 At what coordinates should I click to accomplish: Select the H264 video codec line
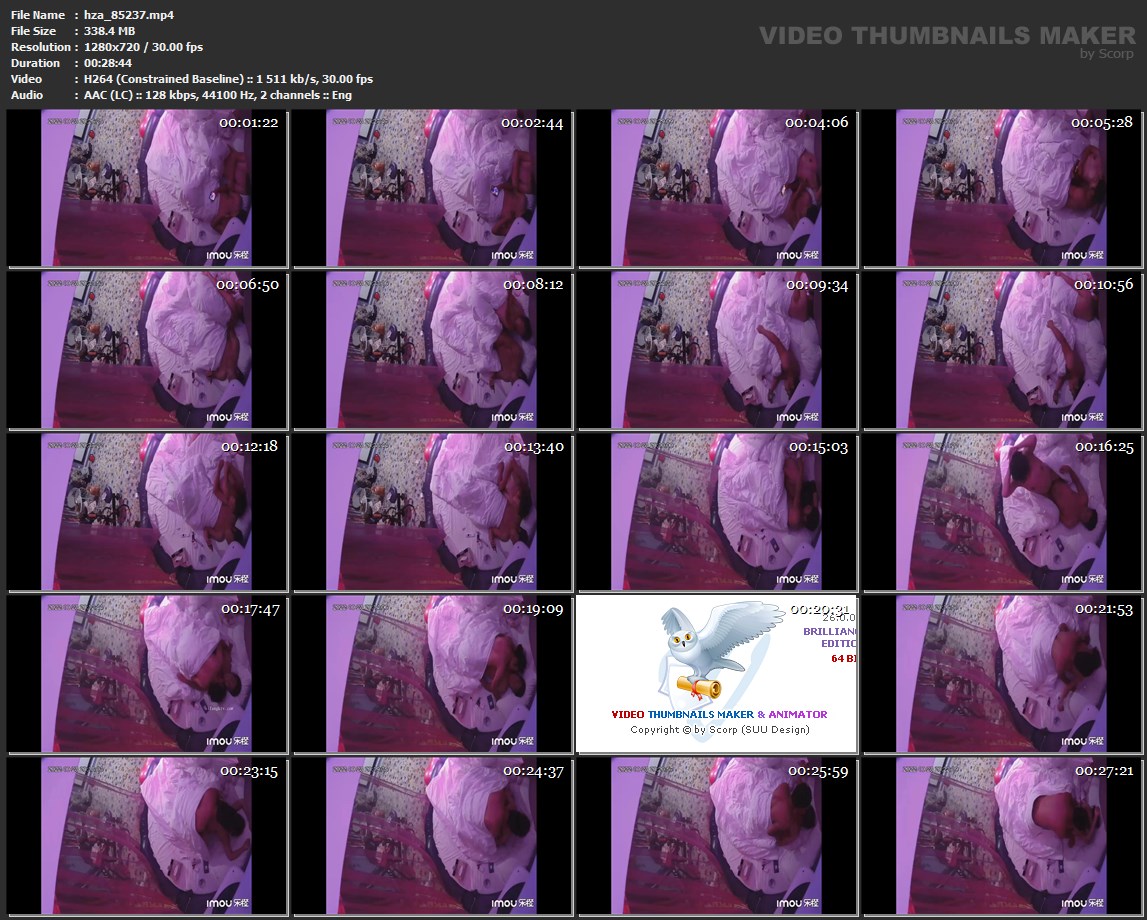228,79
